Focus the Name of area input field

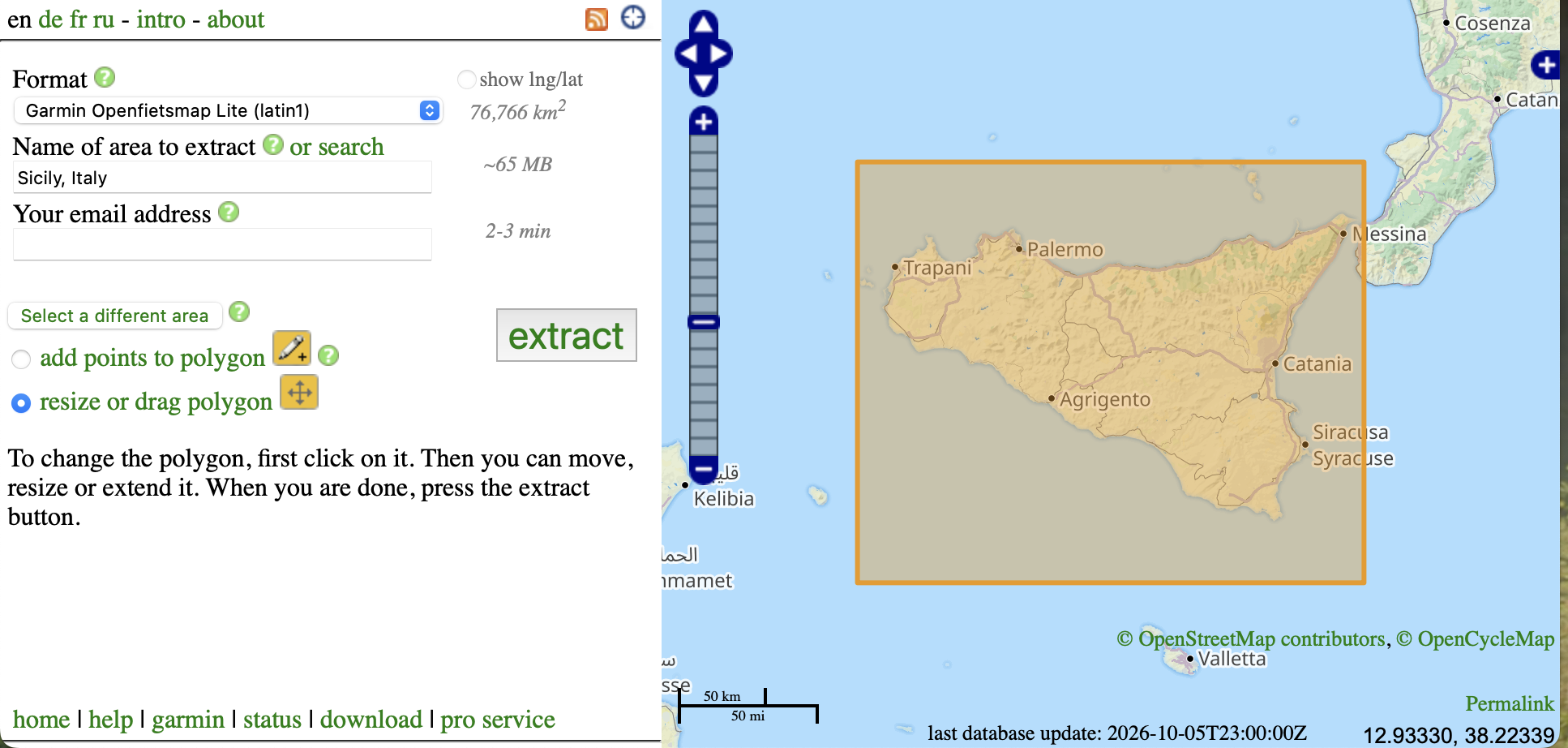(223, 178)
